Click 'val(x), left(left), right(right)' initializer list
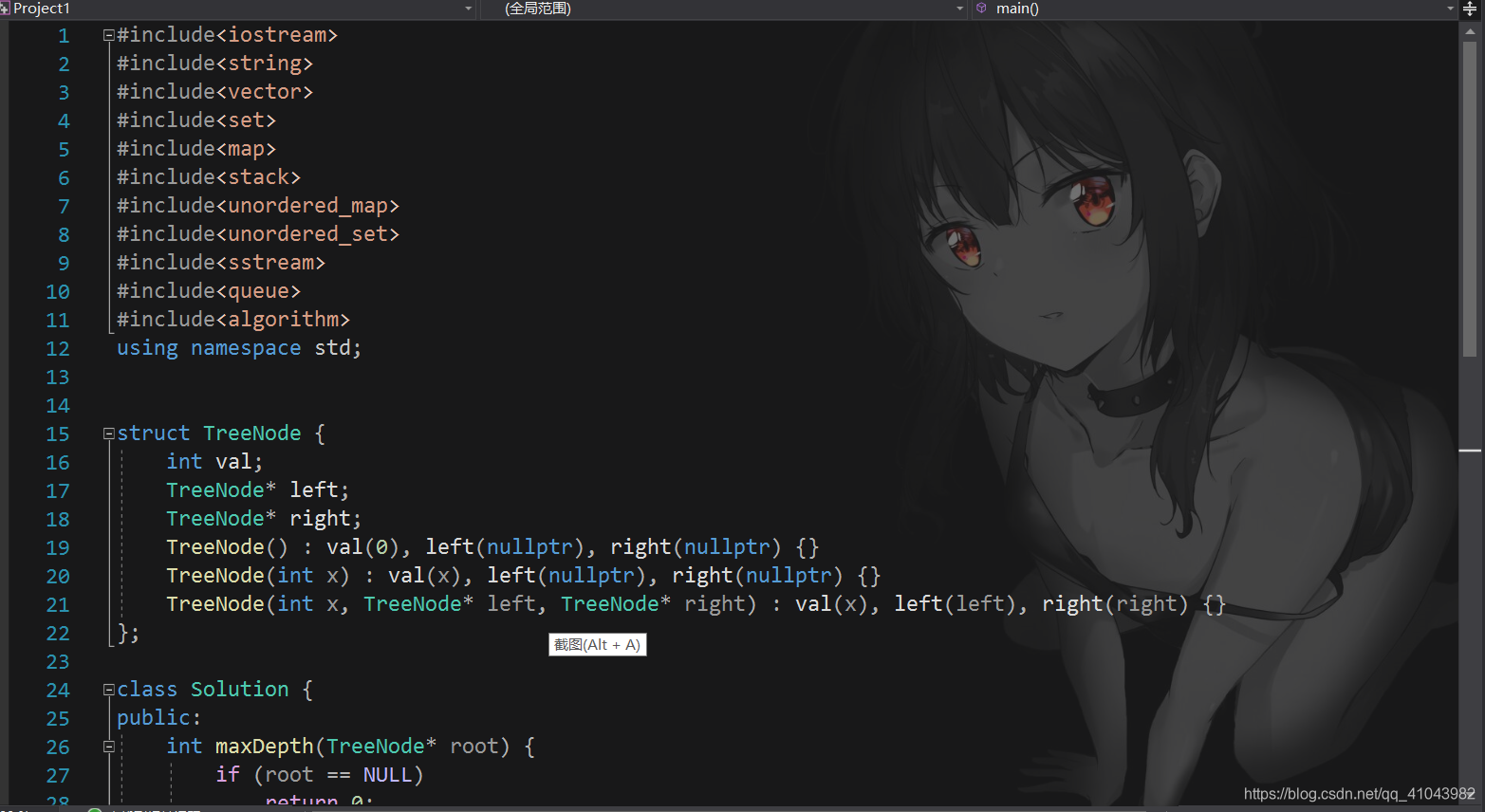Viewport: 1485px width, 812px height. (x=992, y=604)
